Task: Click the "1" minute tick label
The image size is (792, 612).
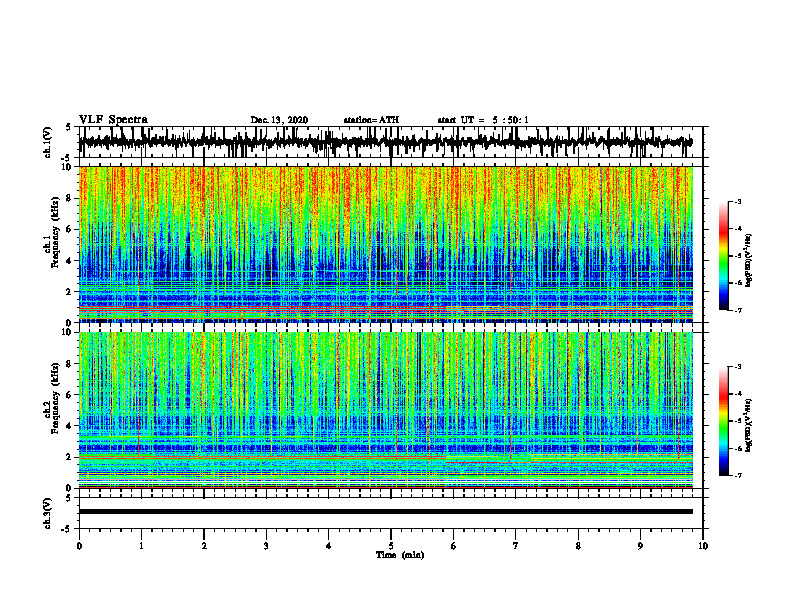Action: tap(141, 546)
